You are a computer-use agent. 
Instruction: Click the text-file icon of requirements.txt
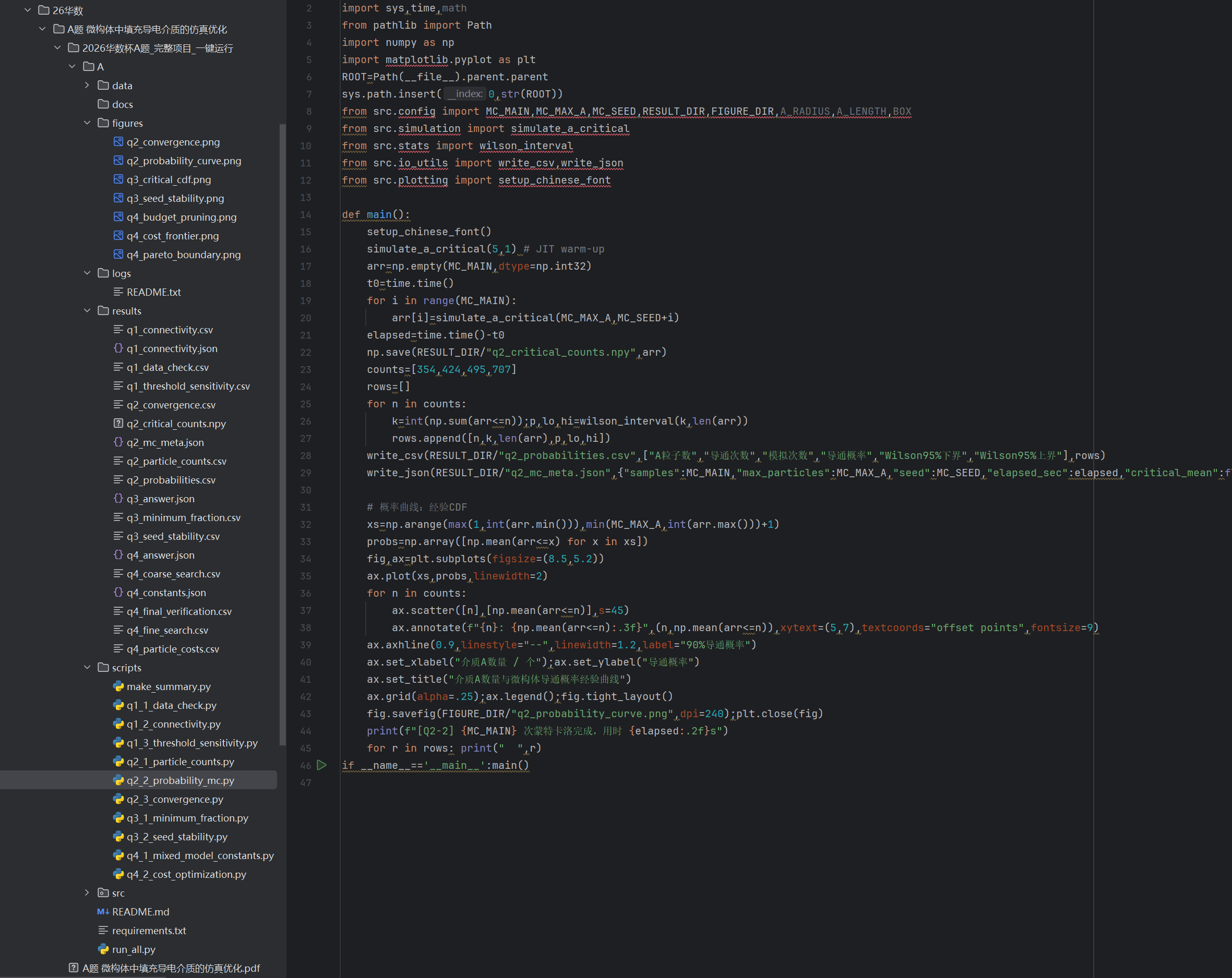click(103, 931)
